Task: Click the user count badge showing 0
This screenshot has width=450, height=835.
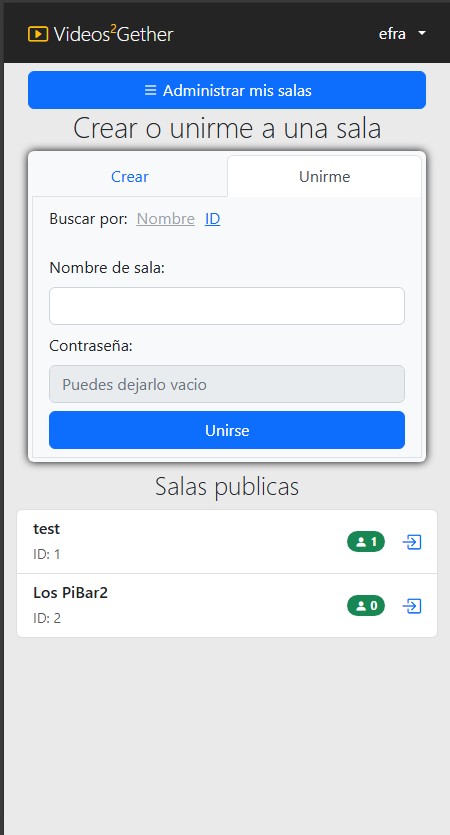Action: point(366,606)
